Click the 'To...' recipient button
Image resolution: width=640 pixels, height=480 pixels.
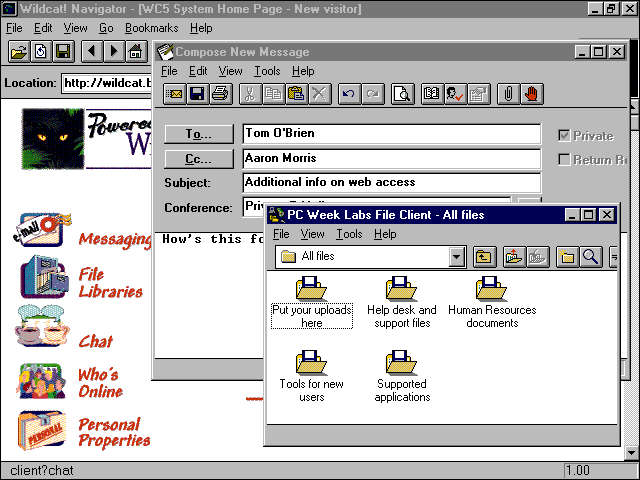[199, 134]
